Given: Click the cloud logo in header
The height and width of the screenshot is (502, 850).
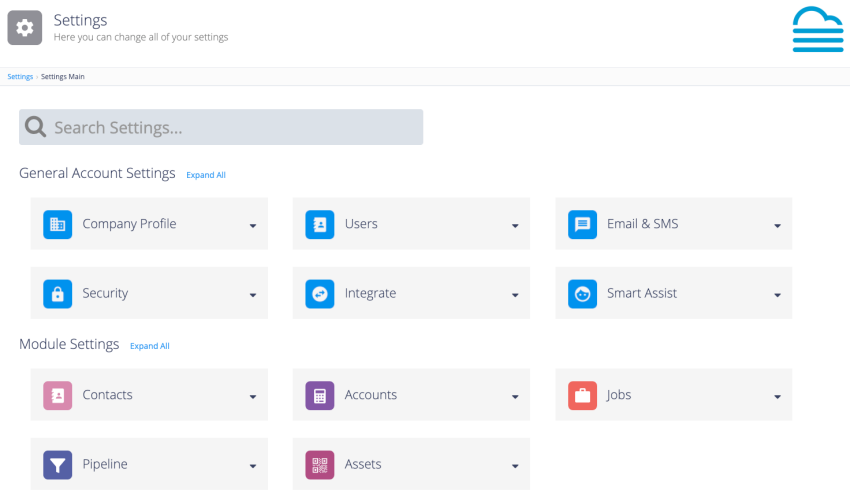Looking at the screenshot, I should (x=817, y=29).
